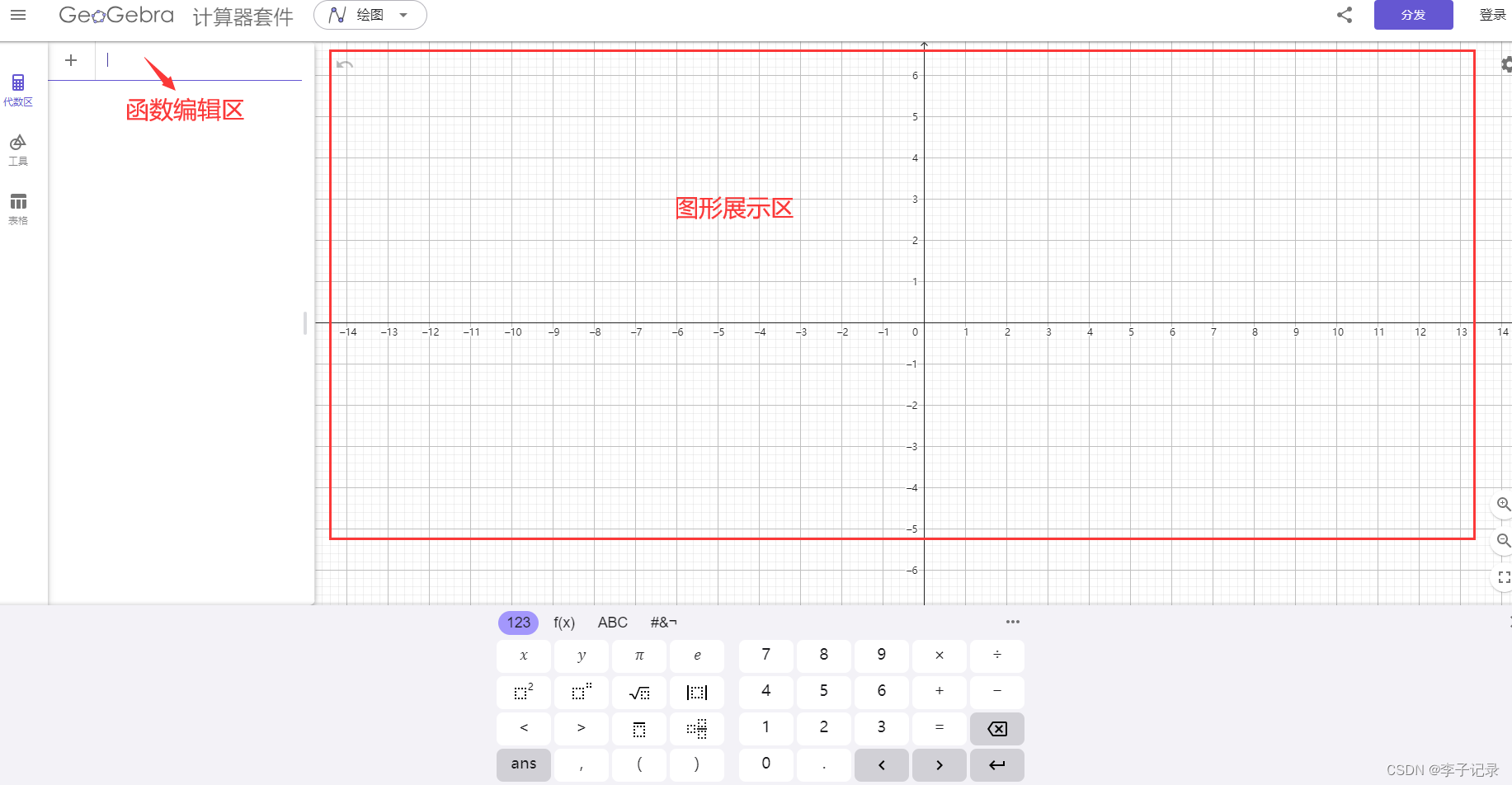Tap the number 2 key
The image size is (1512, 785).
pos(824,728)
